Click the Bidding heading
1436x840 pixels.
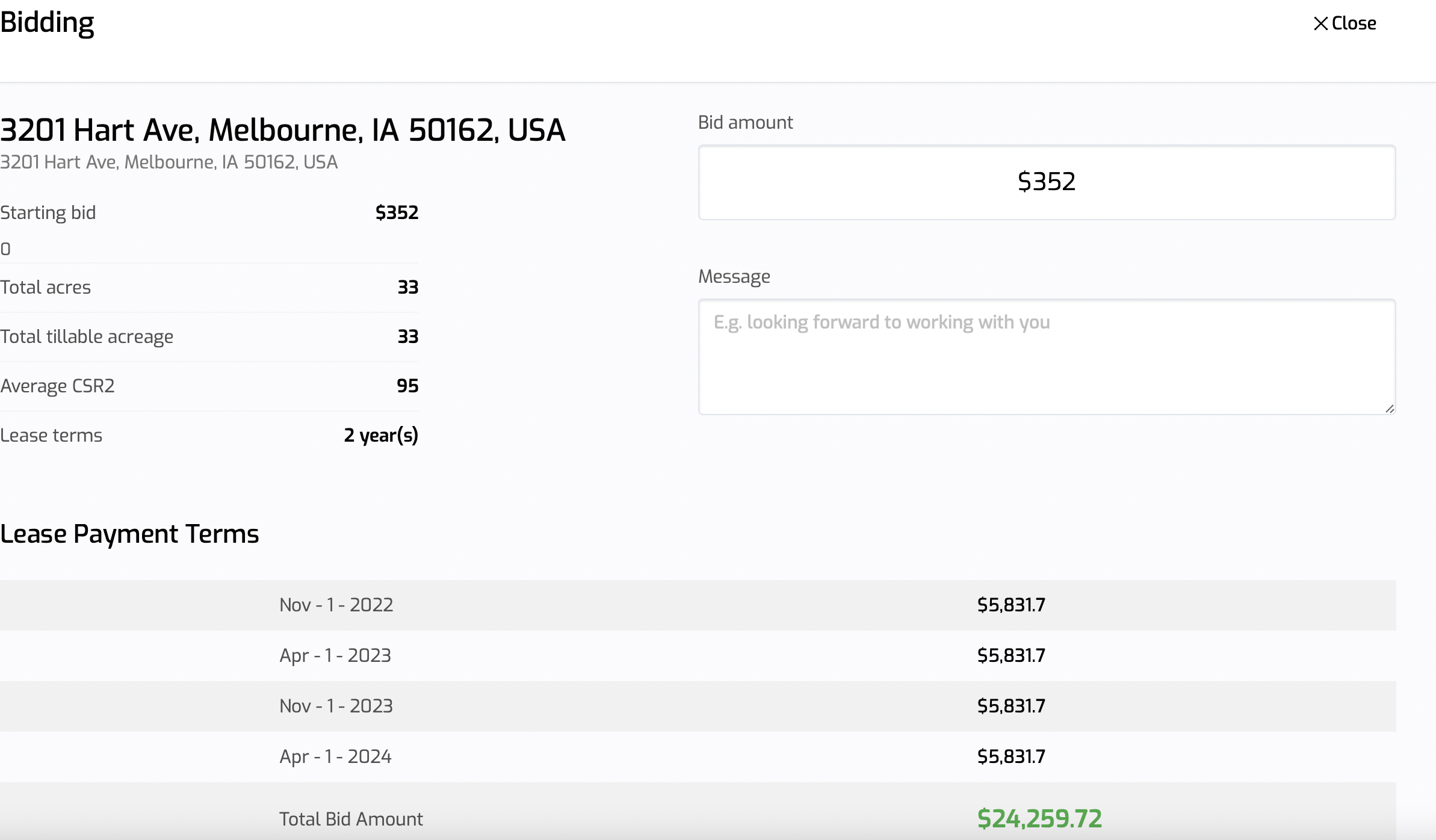click(47, 23)
